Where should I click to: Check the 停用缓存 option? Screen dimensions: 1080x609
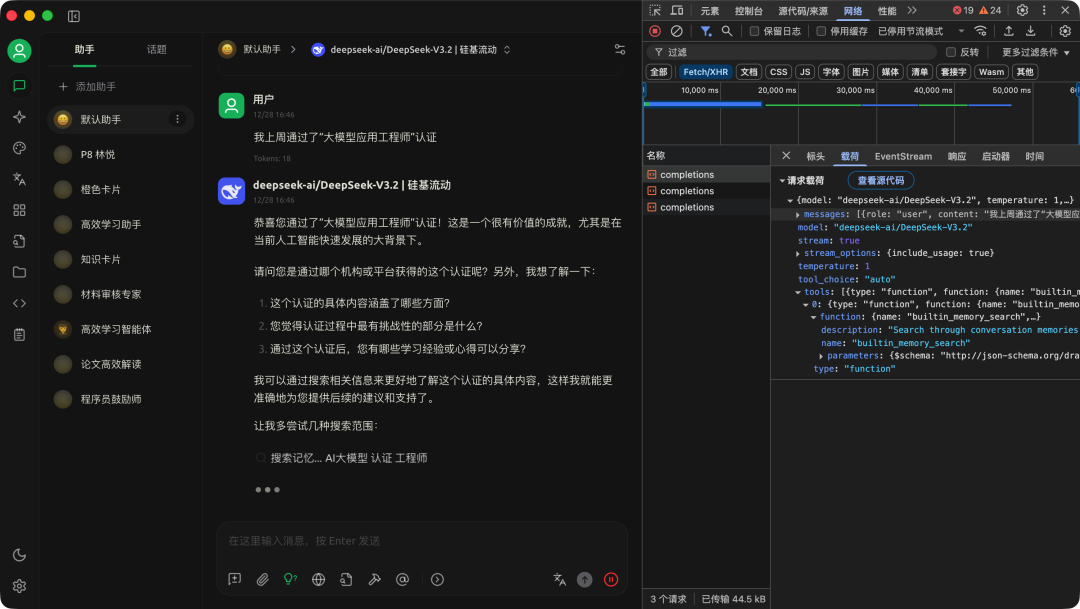tap(821, 31)
